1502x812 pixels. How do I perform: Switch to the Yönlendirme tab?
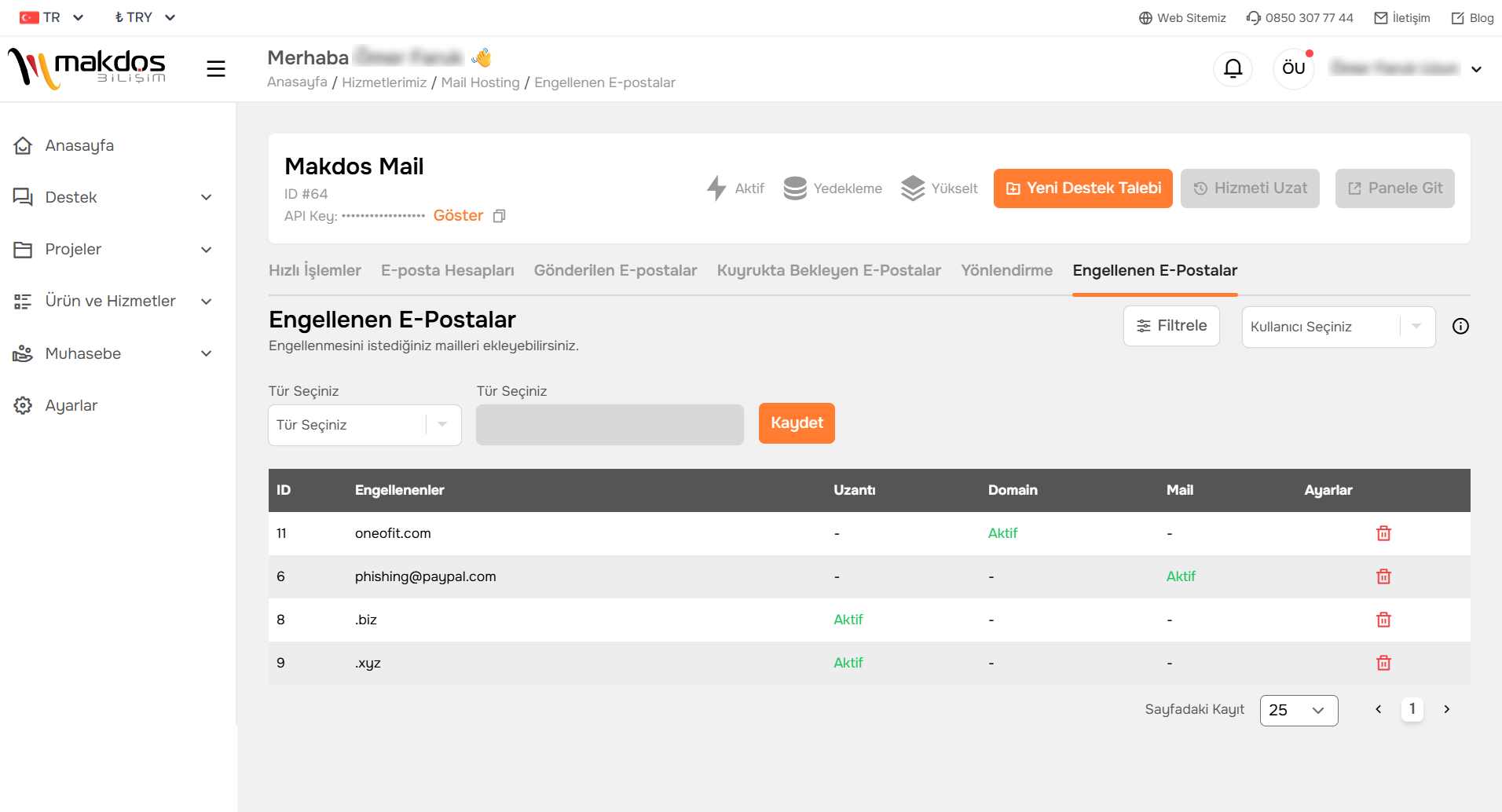(x=1007, y=270)
